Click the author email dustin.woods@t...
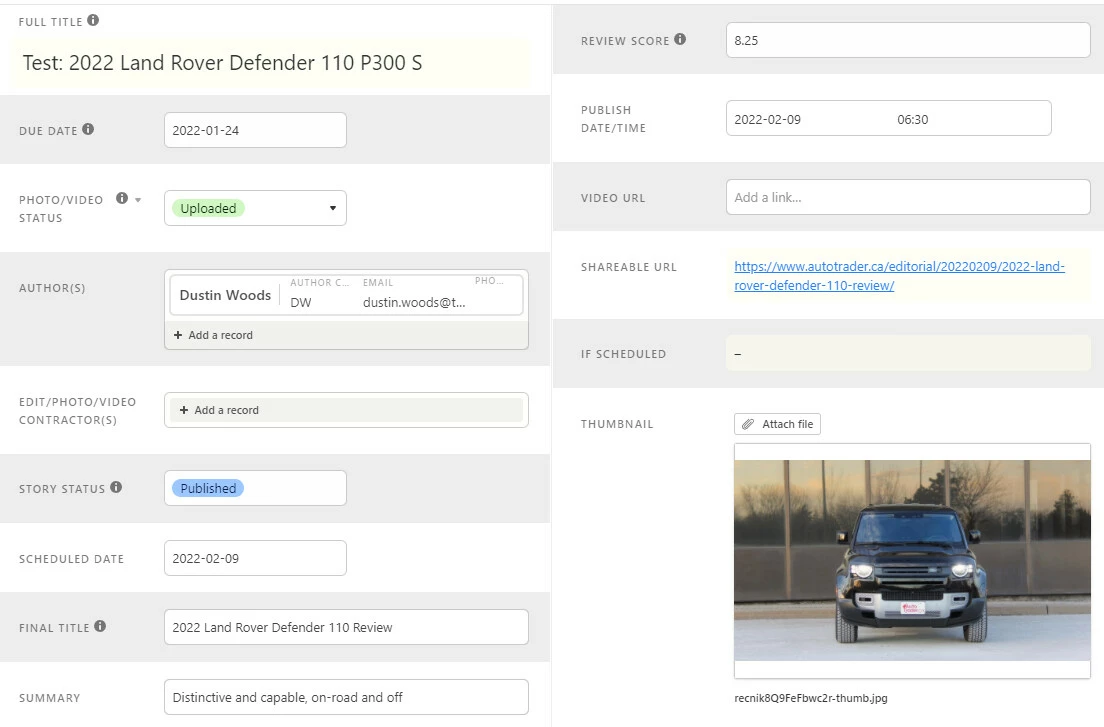This screenshot has width=1104, height=727. tap(414, 303)
